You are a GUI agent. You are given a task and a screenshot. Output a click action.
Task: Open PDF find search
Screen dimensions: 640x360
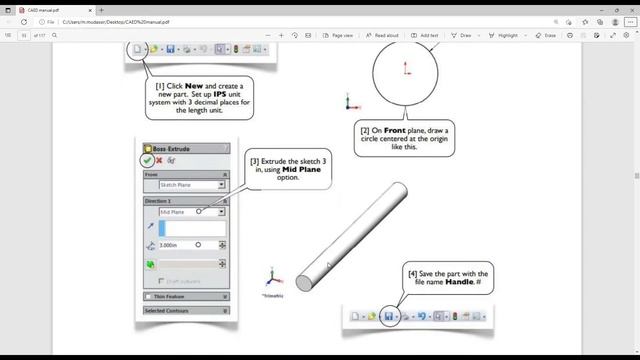pyautogui.click(x=54, y=36)
